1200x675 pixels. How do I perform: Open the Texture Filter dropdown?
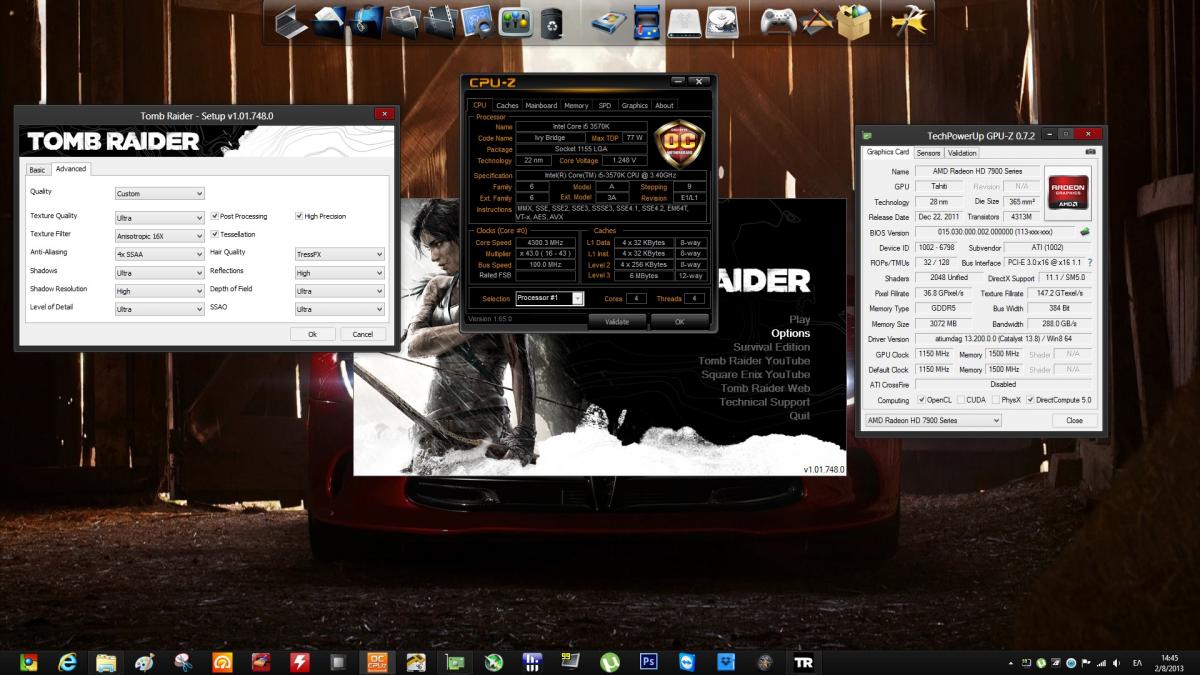[160, 235]
